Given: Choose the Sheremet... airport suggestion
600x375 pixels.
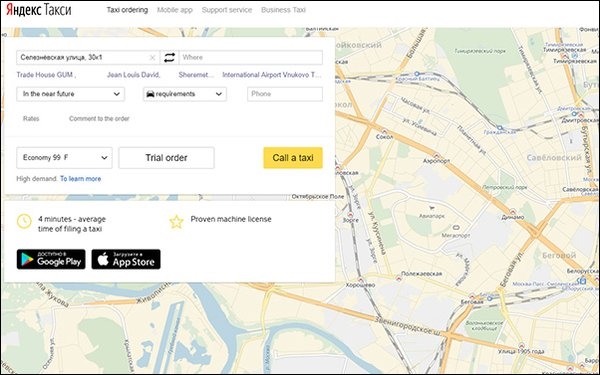Looking at the screenshot, I should [x=196, y=75].
